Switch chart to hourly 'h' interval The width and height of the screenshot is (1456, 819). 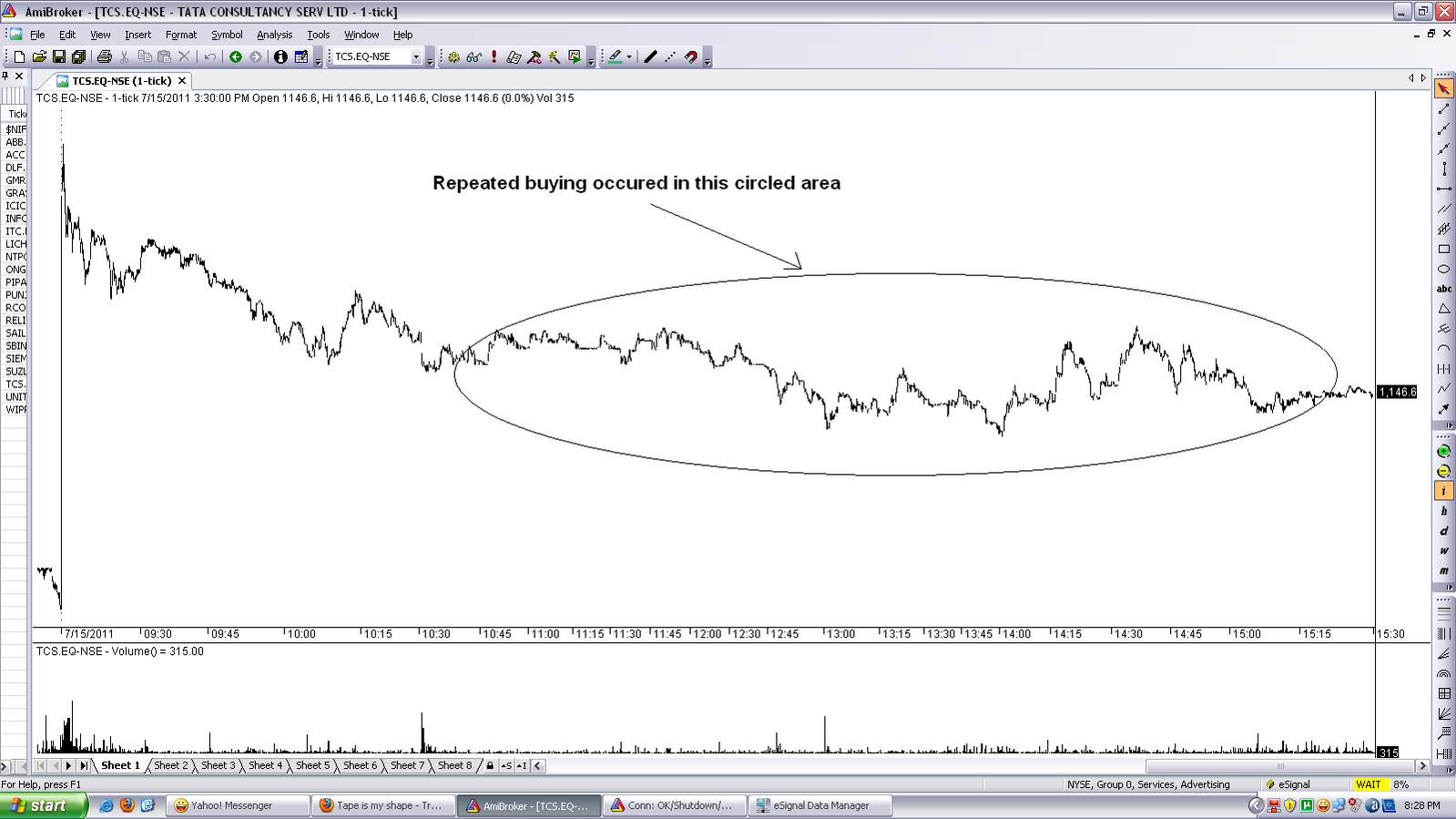pos(1443,511)
